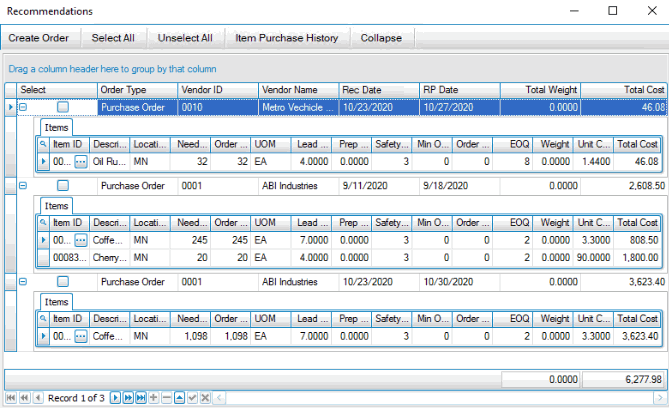The image size is (669, 408).
Task: Click the 10/30/2020 RP date cell
Action: pos(460,282)
